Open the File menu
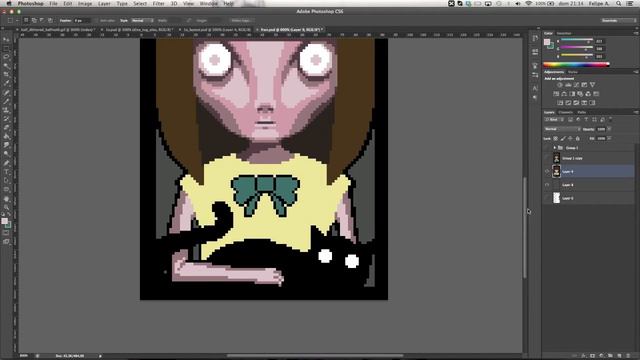Screen dimensions: 640x360 pos(53,4)
